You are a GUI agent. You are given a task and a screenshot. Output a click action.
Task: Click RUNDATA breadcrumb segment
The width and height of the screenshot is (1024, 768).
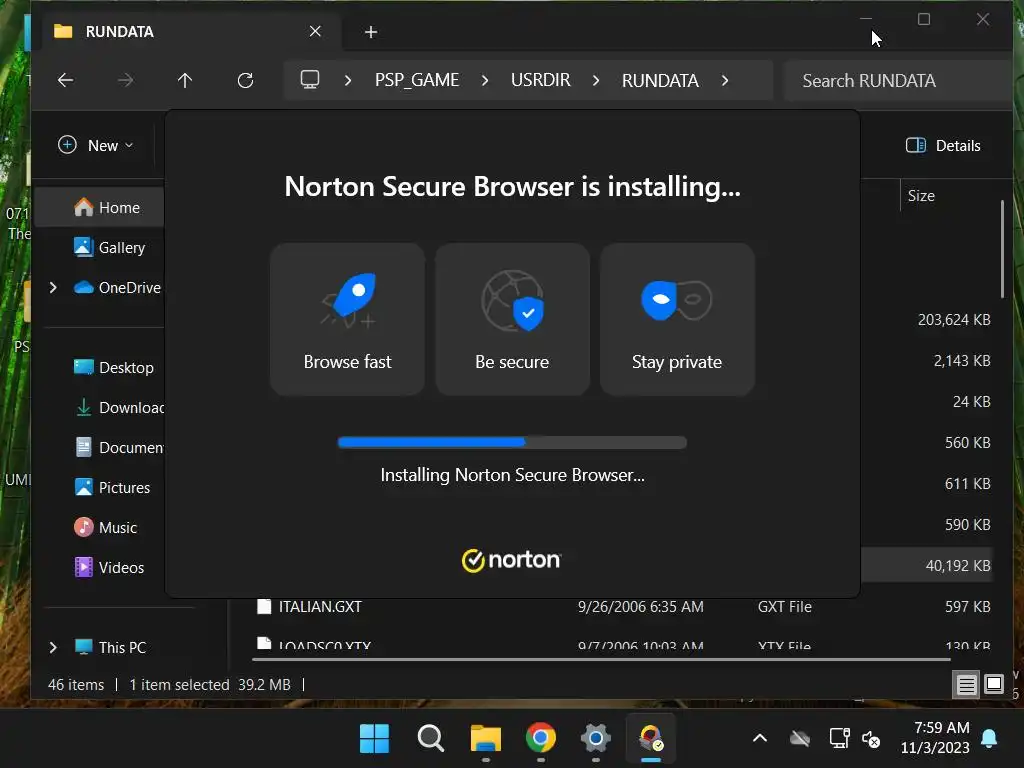click(660, 80)
